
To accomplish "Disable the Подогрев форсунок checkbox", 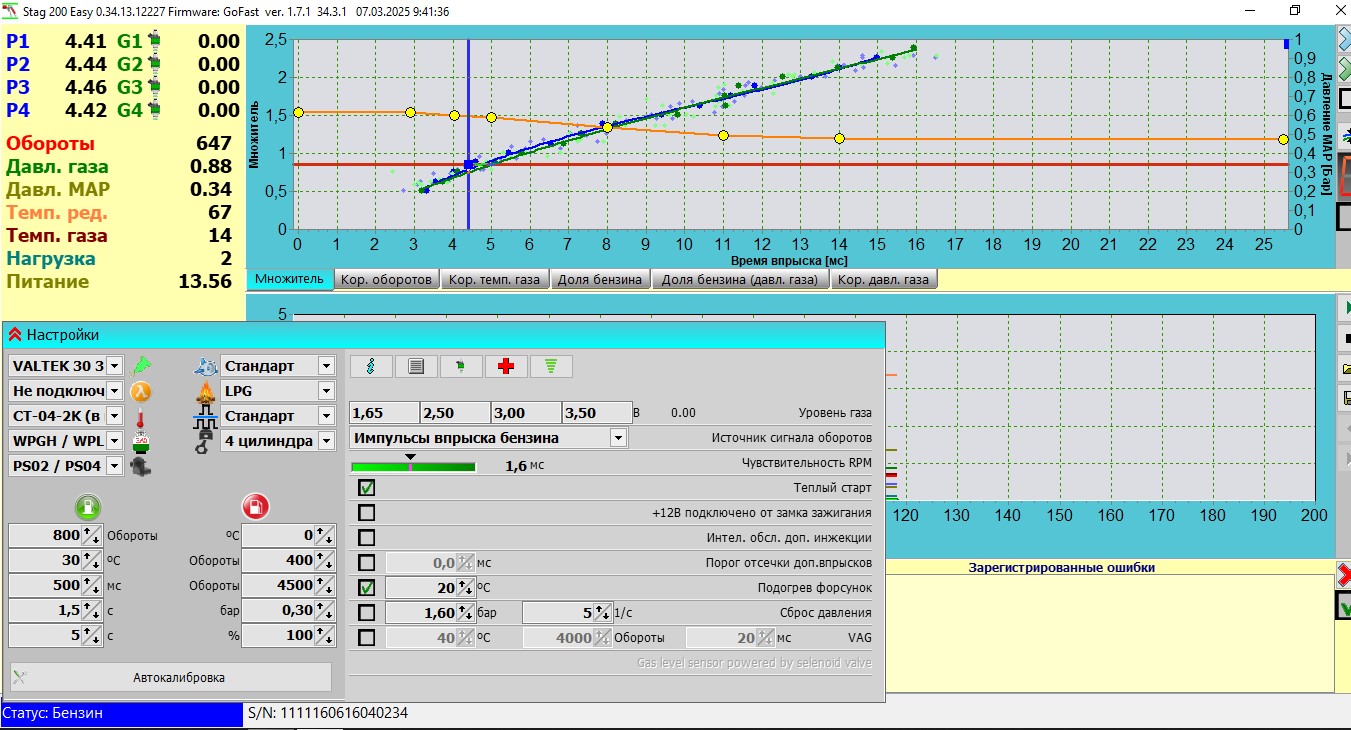I will (x=367, y=588).
